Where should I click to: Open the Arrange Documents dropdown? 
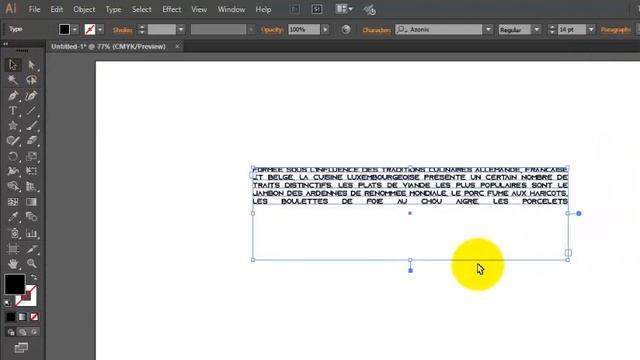tap(344, 9)
